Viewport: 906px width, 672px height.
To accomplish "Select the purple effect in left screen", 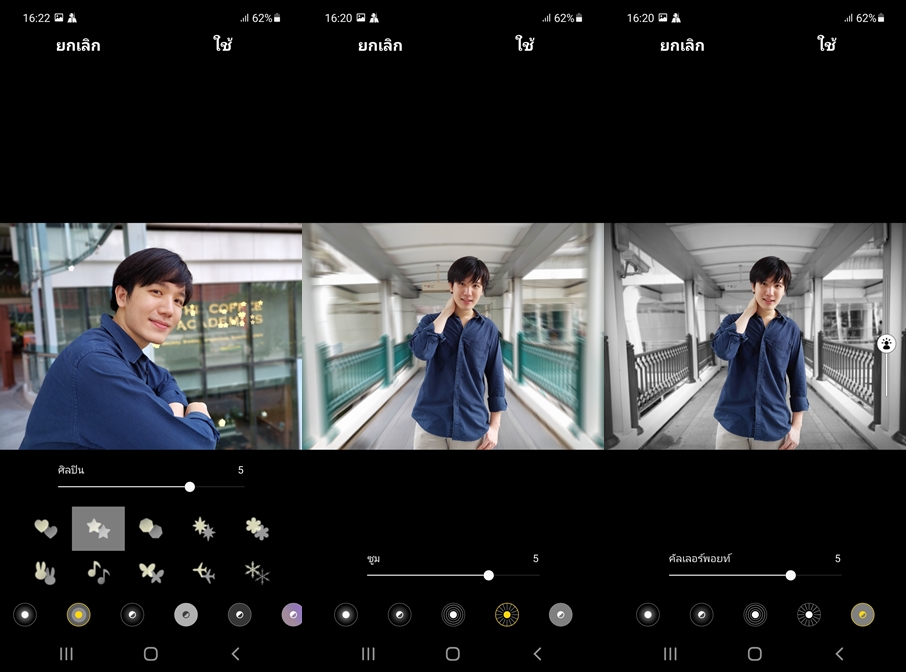I will 291,615.
